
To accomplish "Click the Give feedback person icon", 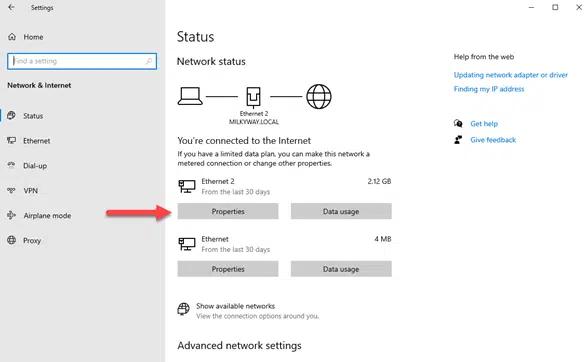I will [458, 140].
